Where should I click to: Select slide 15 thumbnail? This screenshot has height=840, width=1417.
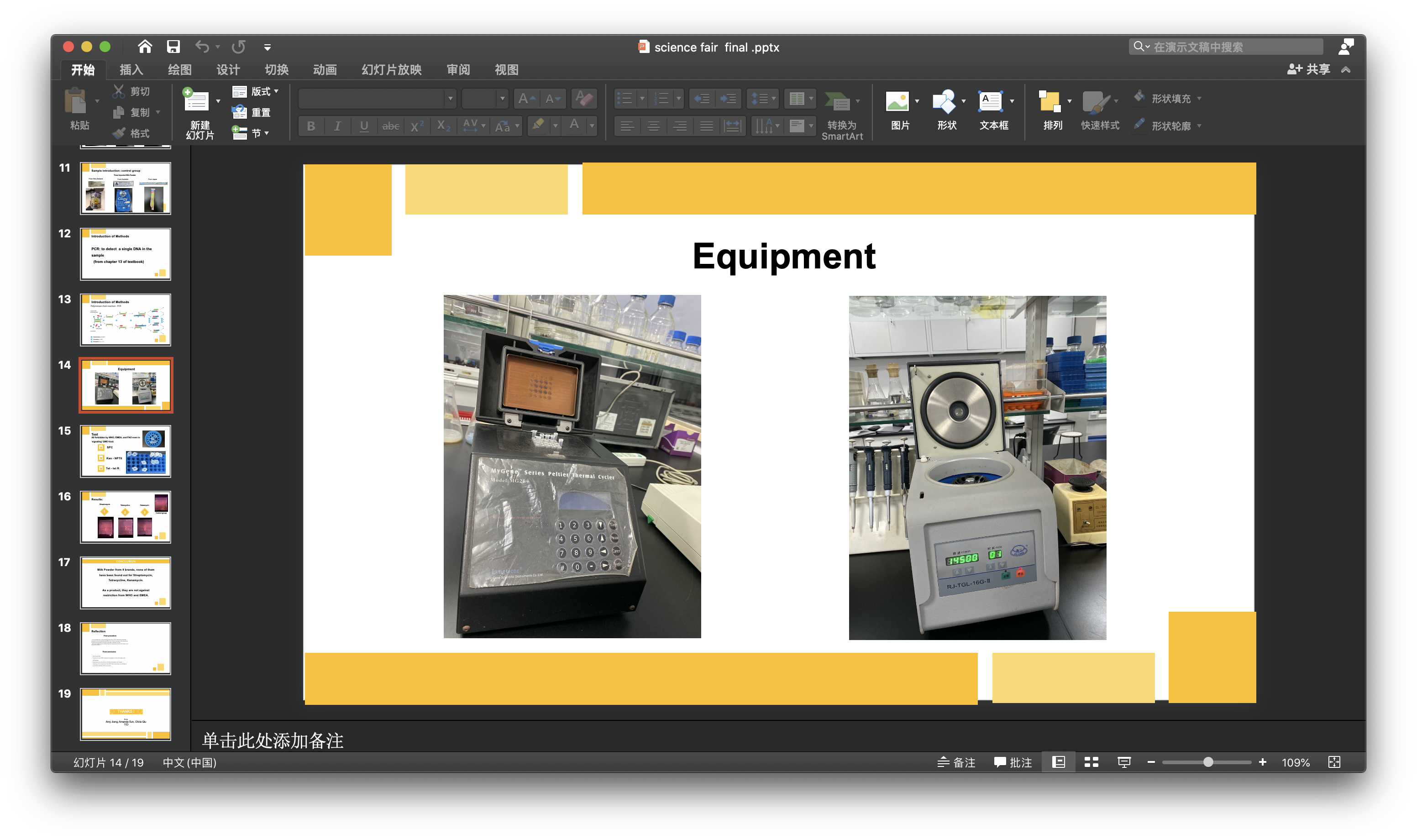[125, 451]
